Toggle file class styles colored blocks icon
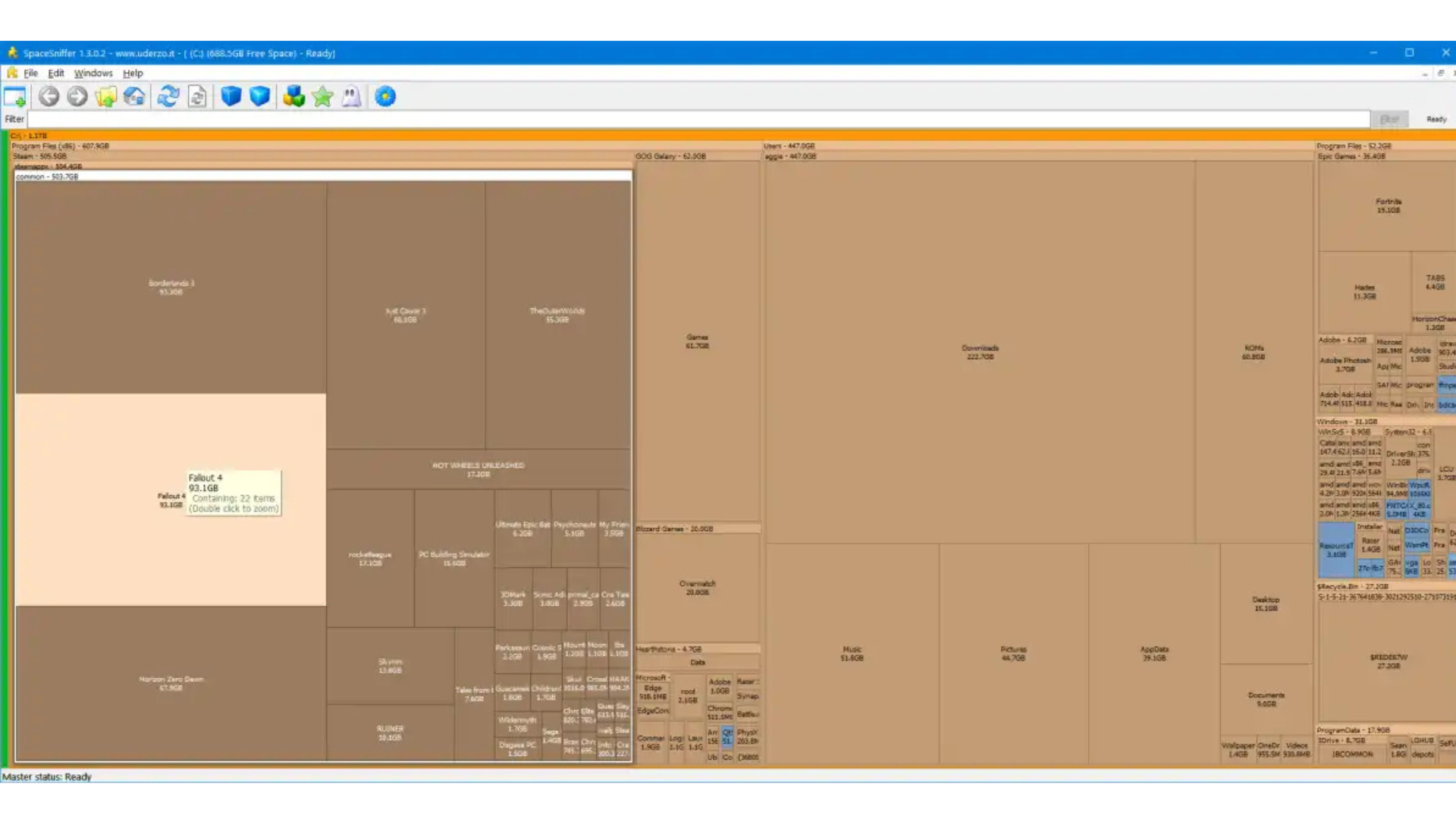 293,96
